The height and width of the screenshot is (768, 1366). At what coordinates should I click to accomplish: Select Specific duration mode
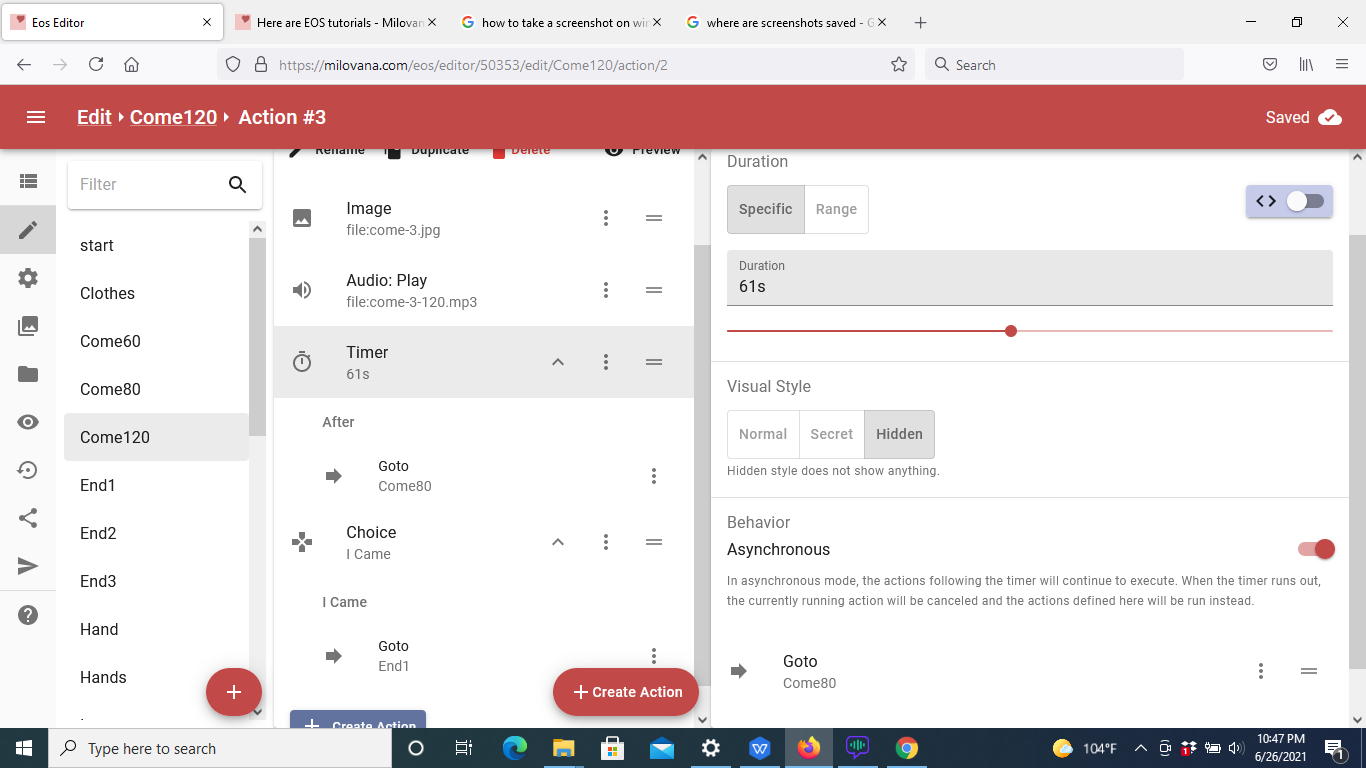coord(766,209)
